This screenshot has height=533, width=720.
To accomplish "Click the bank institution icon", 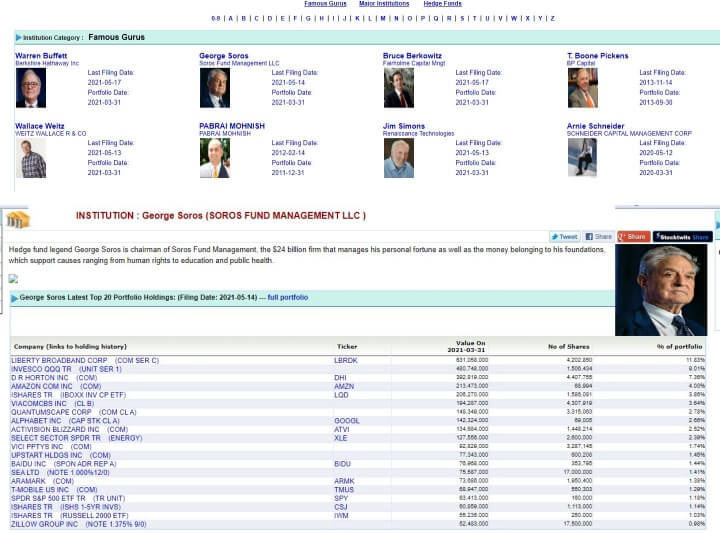I will pos(17,219).
